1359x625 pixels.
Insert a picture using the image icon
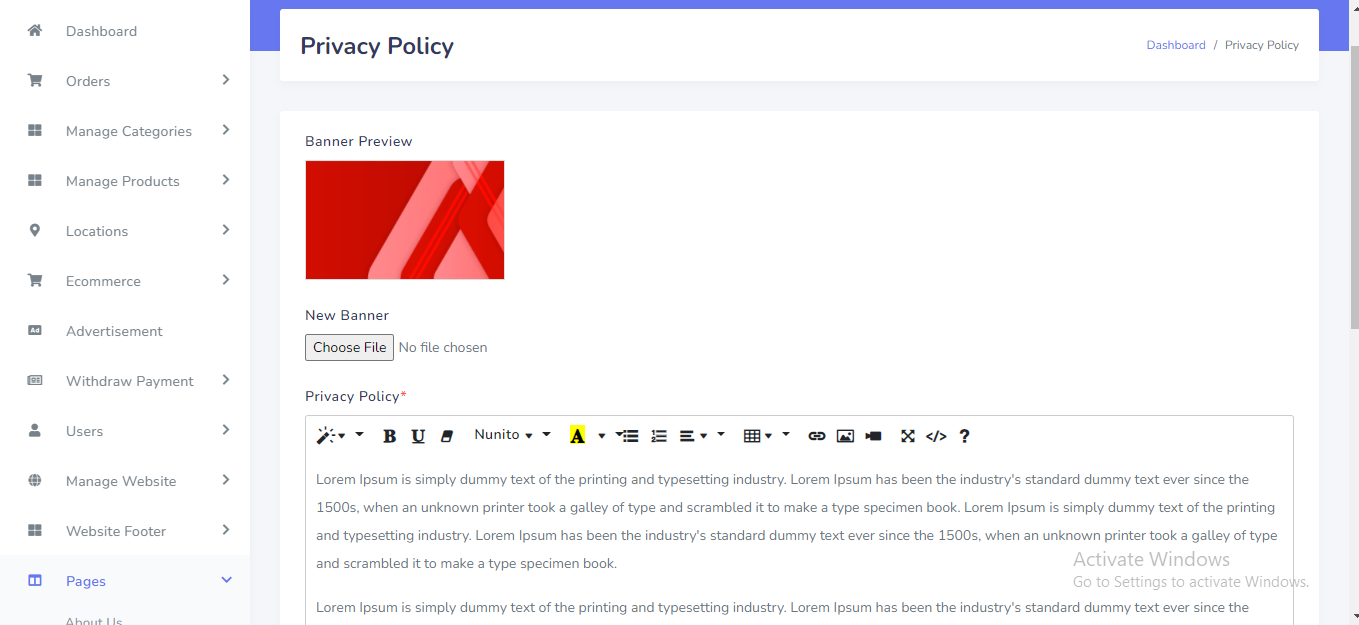[x=845, y=436]
